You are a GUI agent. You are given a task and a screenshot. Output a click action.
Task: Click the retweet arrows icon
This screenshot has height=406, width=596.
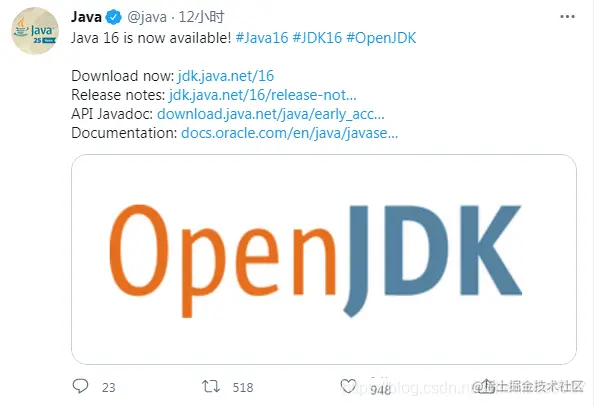[211, 386]
